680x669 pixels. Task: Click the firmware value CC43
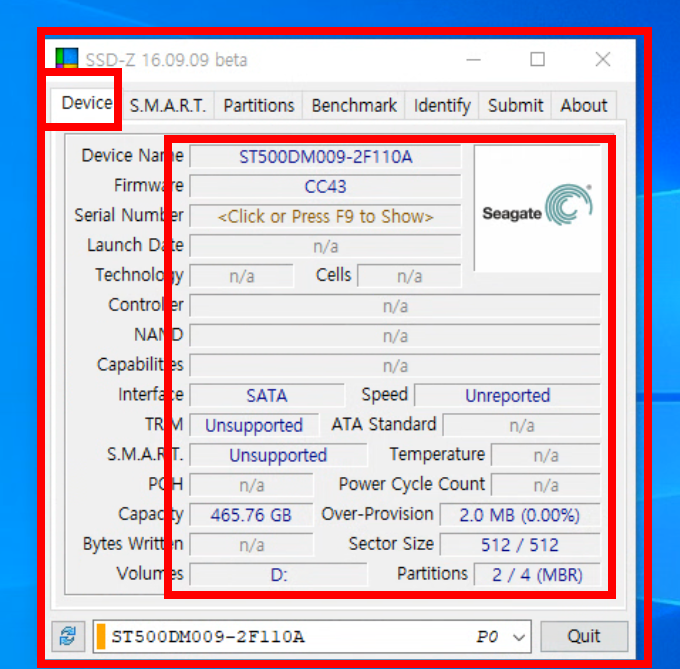click(x=325, y=186)
